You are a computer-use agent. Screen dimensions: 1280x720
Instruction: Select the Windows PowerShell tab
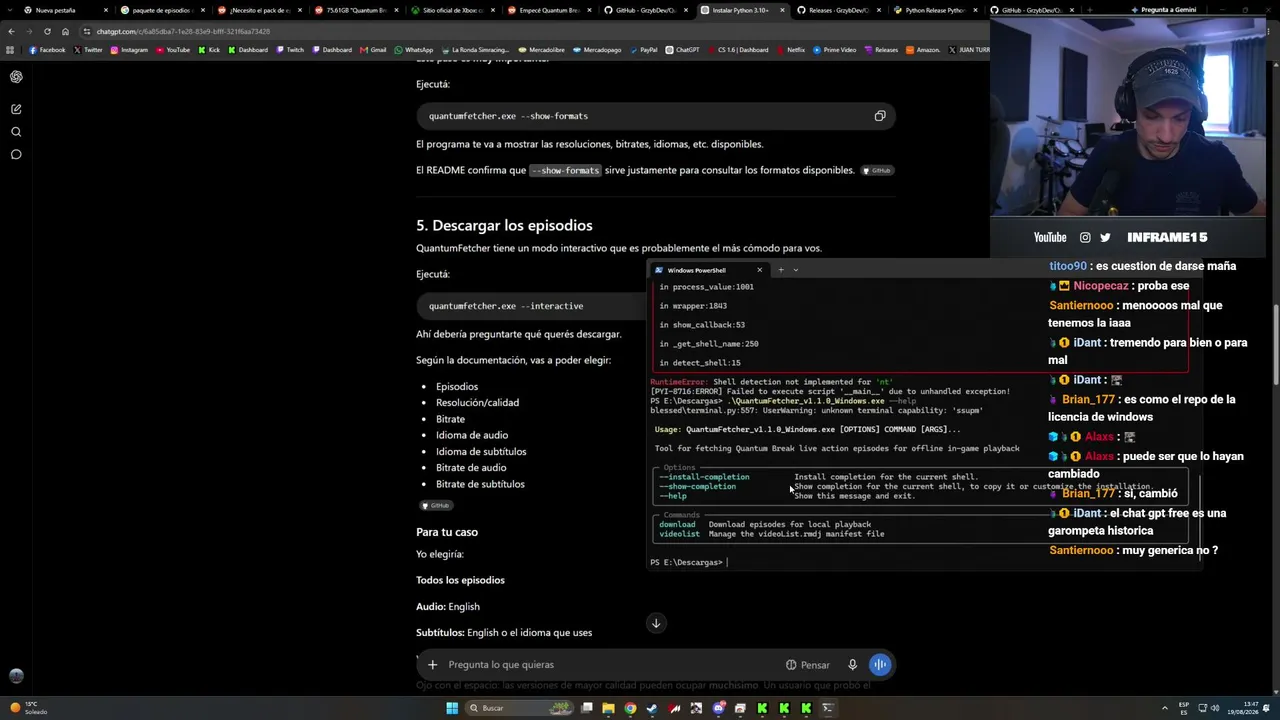708,270
